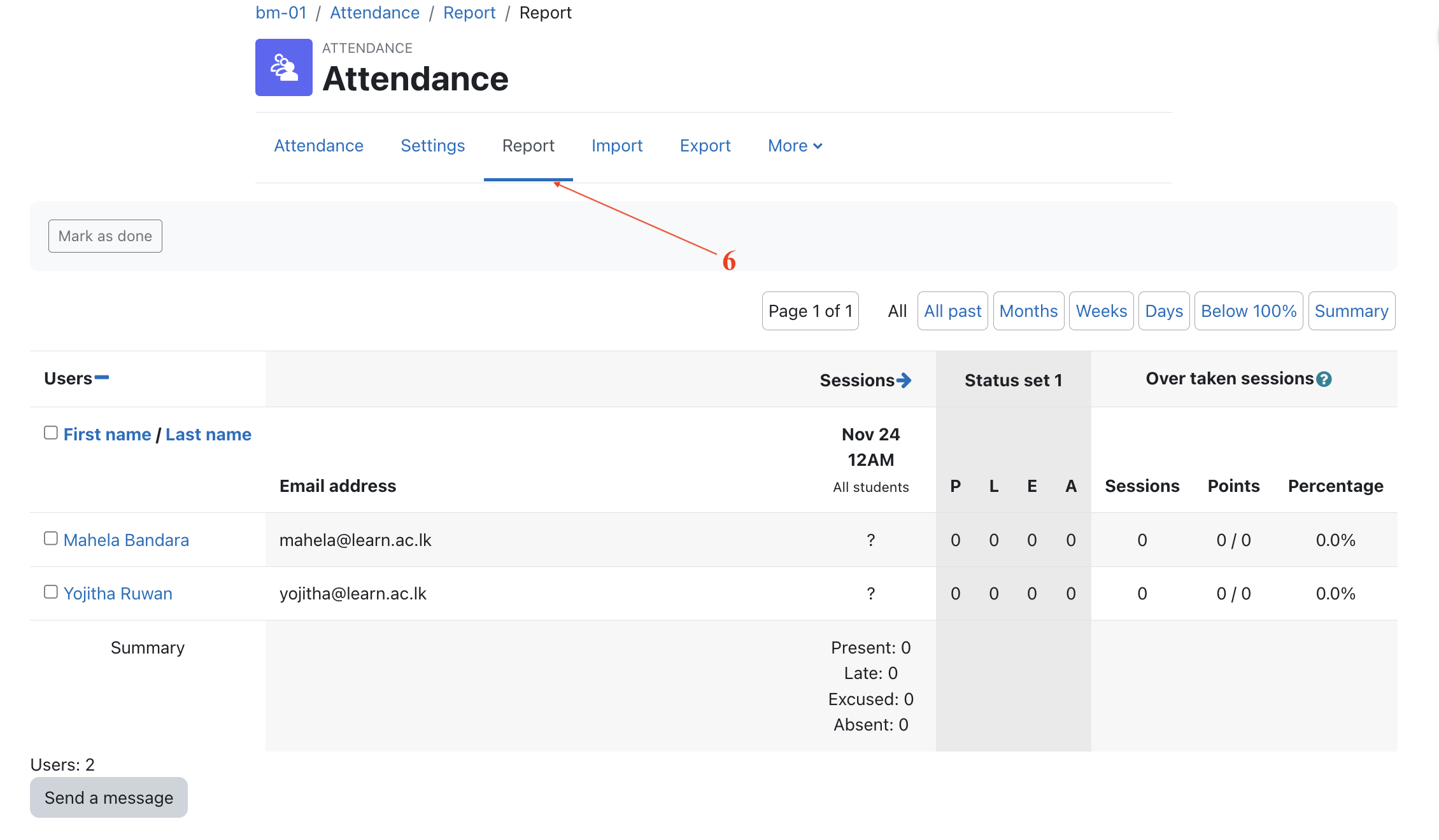Open Mahela Bandara's profile link
1439x840 pixels.
point(126,540)
